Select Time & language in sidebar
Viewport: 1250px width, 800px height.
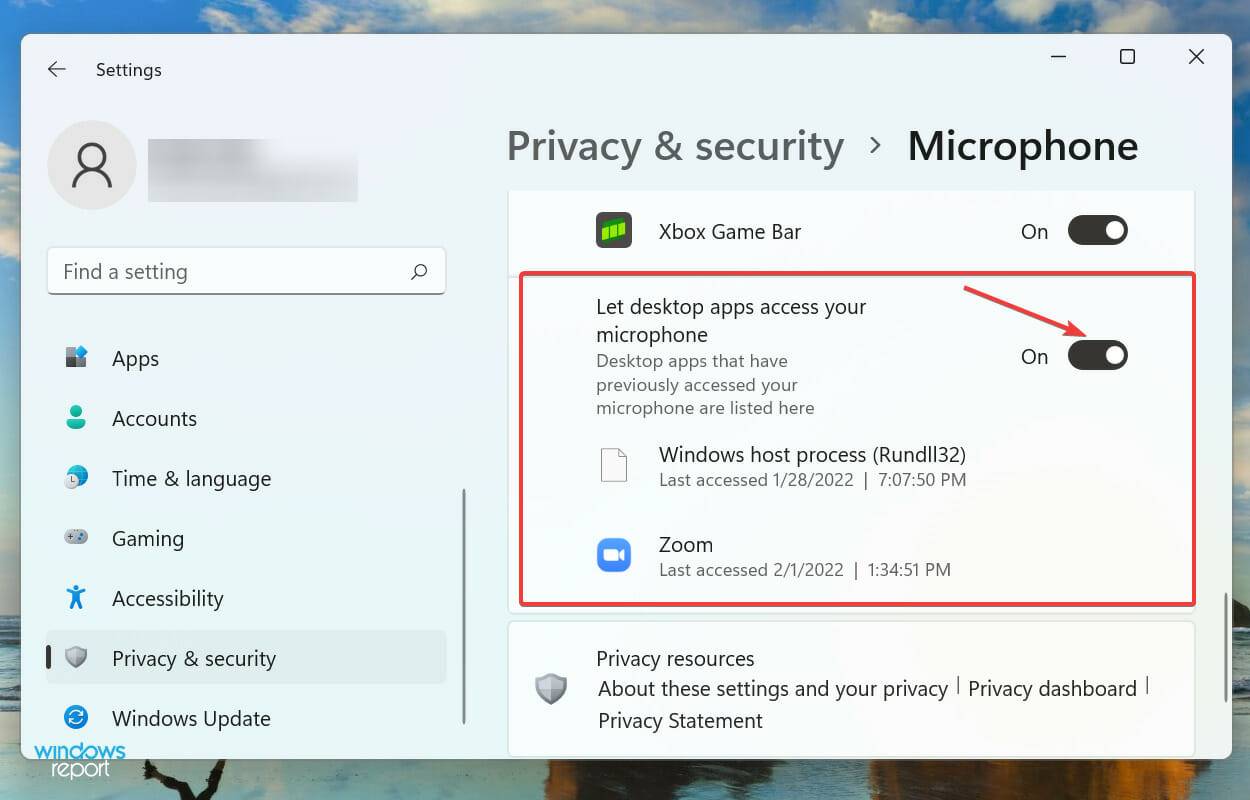pyautogui.click(x=191, y=479)
